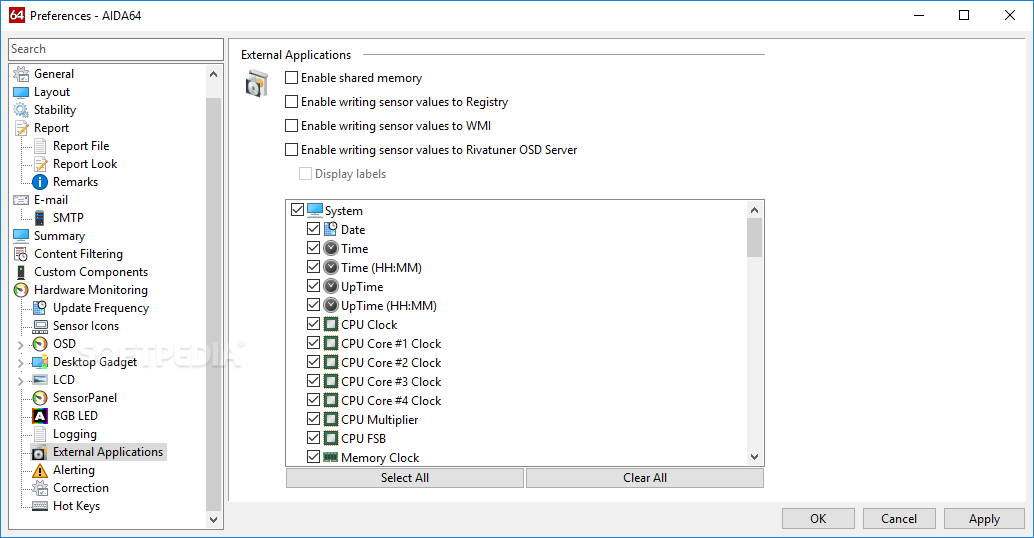Uncheck the CPU Core #3 Clock checkbox
Image resolution: width=1034 pixels, height=538 pixels.
[x=314, y=380]
